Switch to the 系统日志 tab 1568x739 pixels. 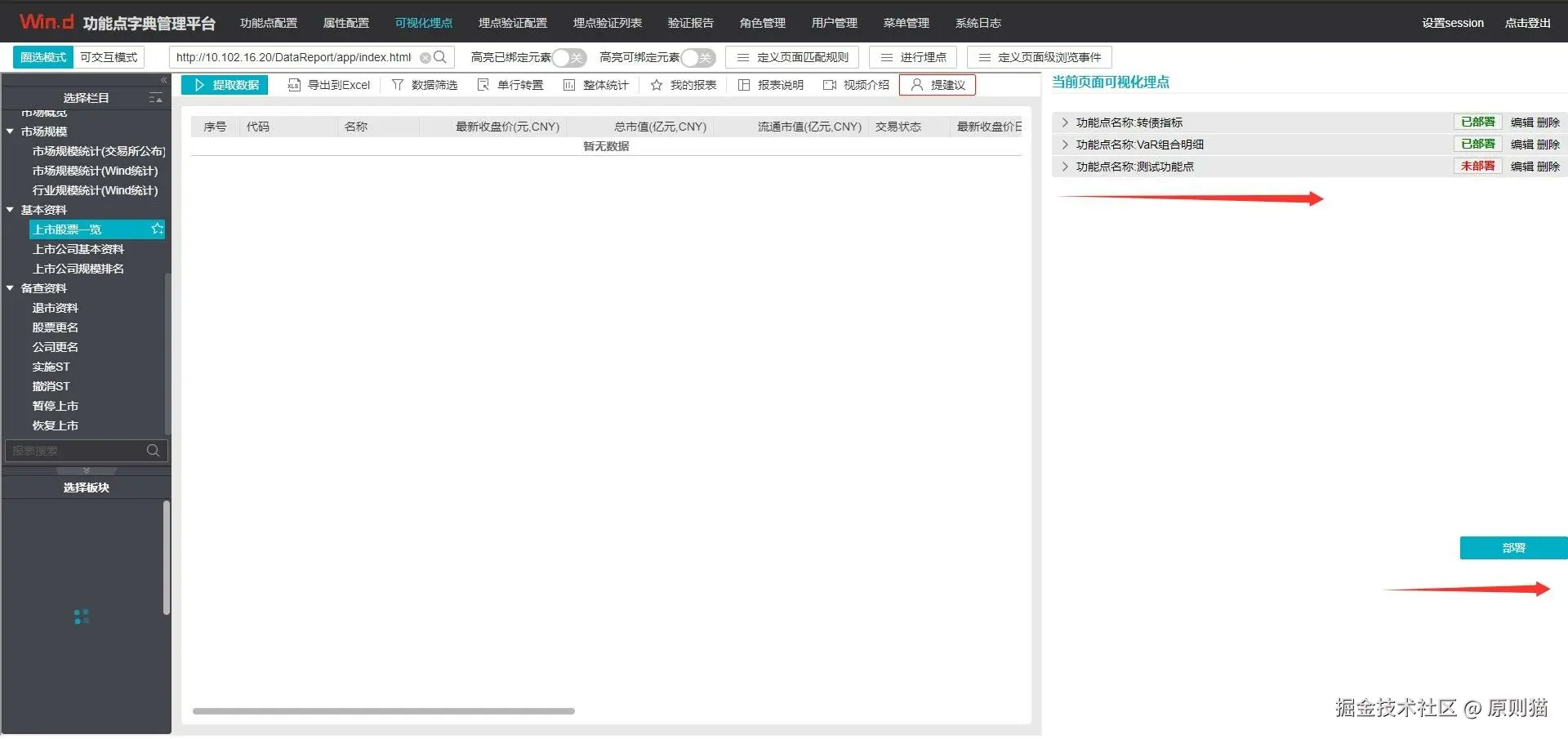click(978, 22)
